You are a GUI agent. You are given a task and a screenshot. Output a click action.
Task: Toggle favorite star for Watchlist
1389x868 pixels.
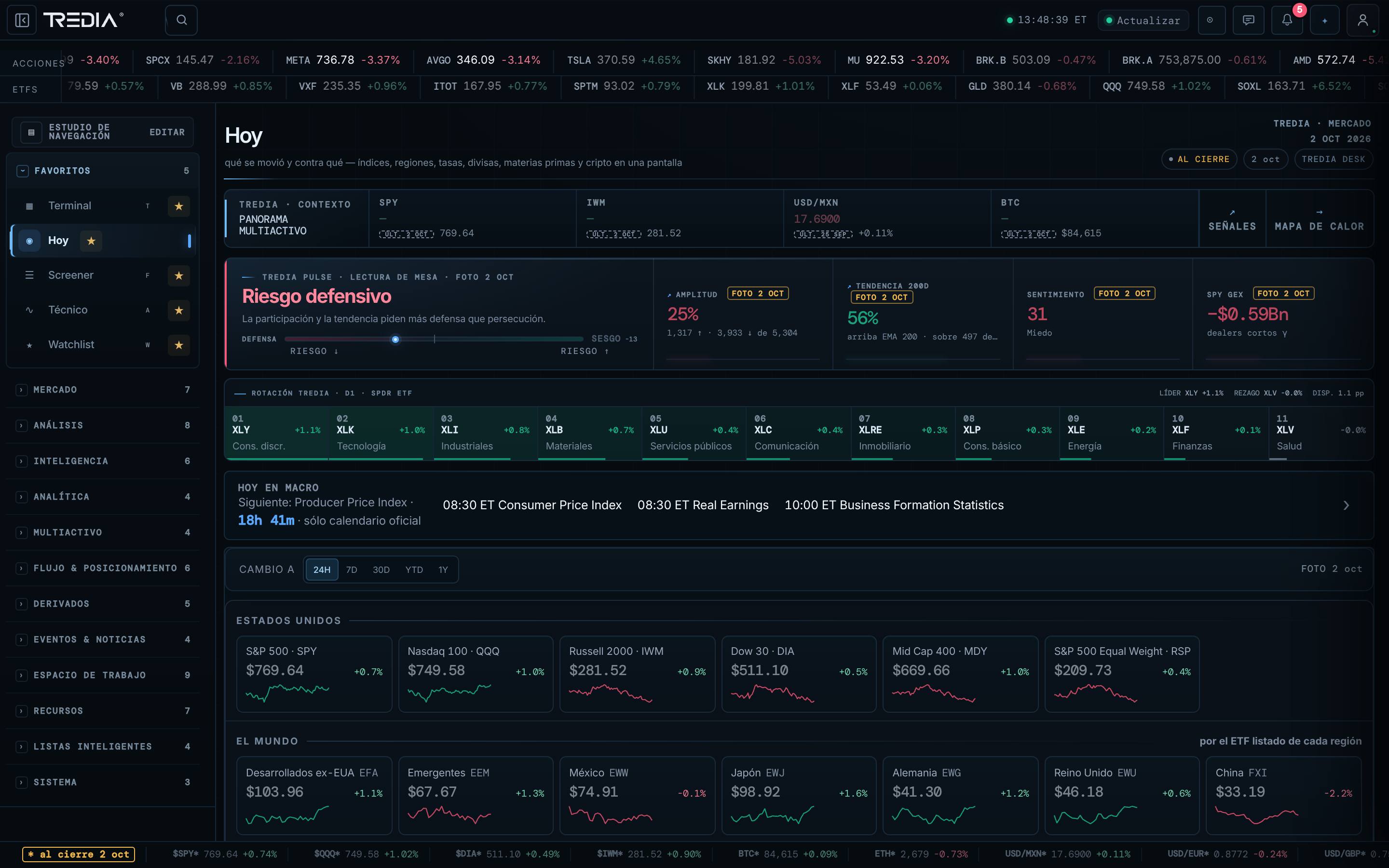click(178, 345)
